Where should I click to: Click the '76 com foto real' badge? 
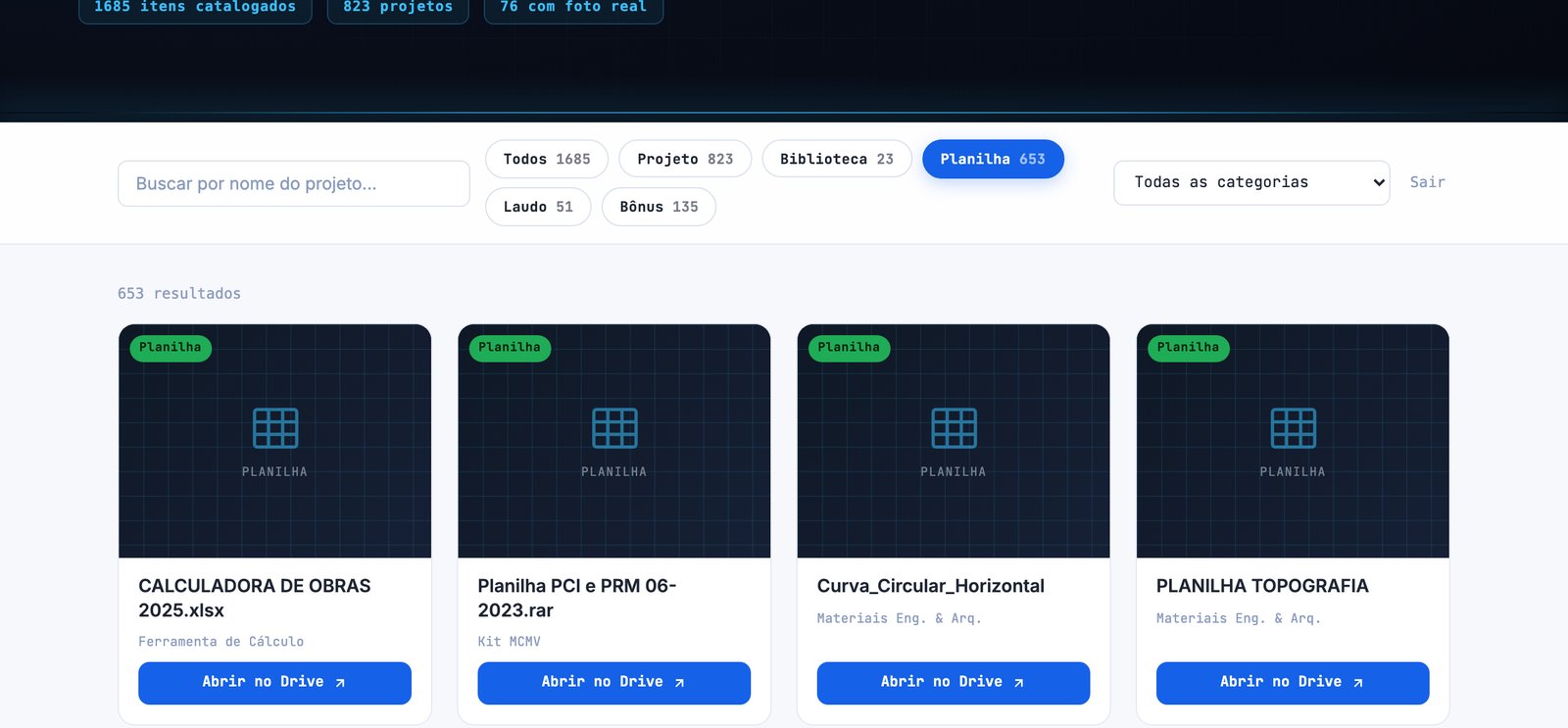pyautogui.click(x=573, y=8)
